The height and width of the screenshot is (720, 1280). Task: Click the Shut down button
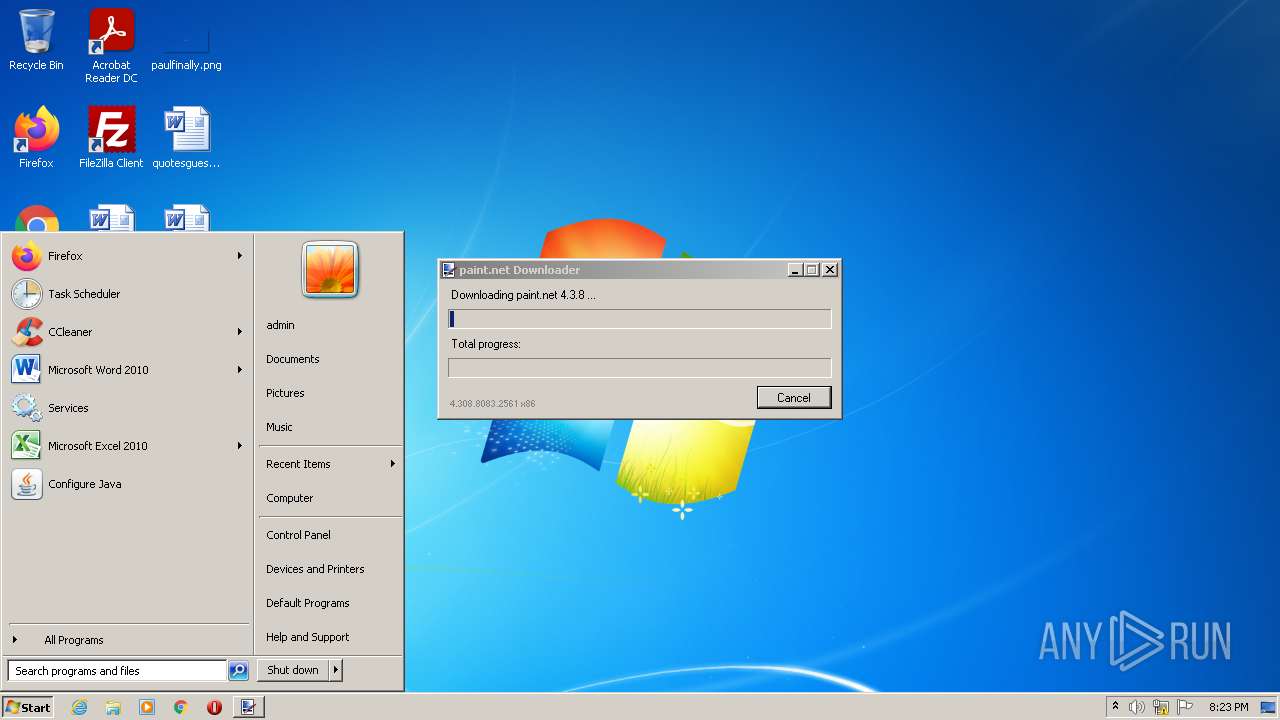click(293, 670)
